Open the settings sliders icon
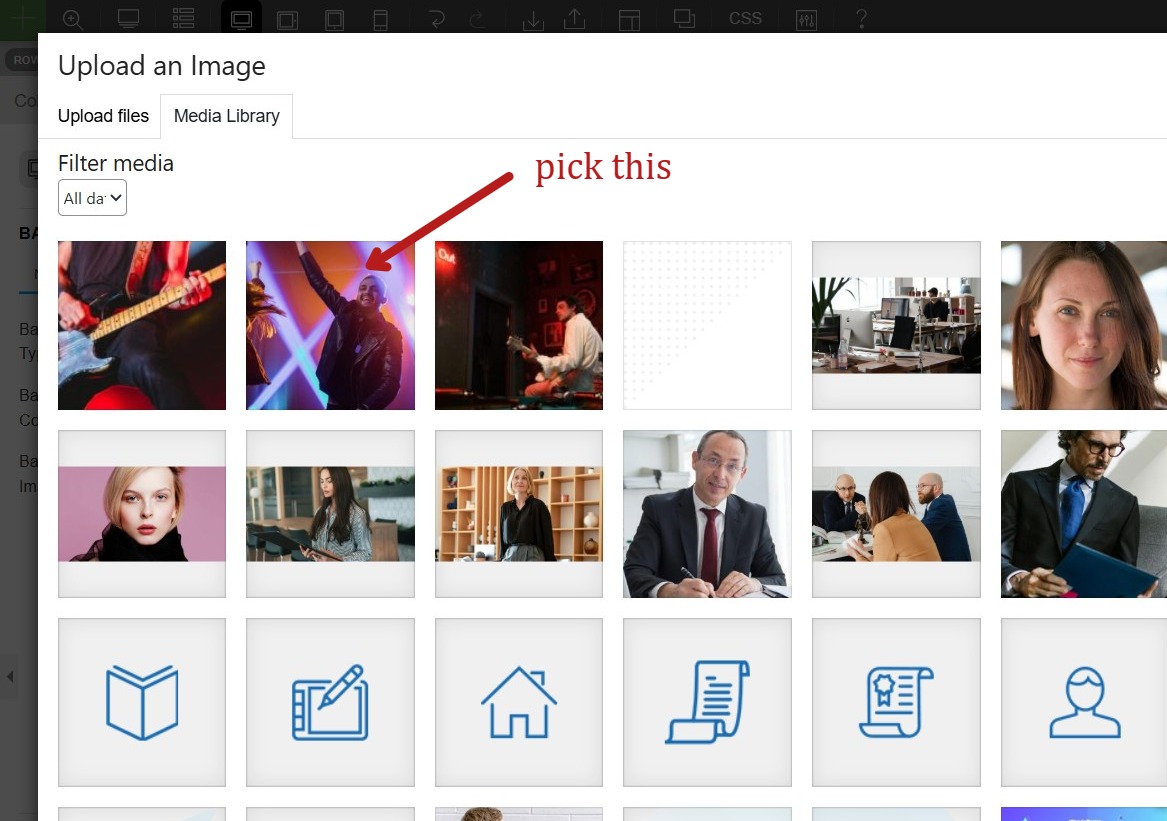Screen dimensions: 1167x821 coord(806,18)
